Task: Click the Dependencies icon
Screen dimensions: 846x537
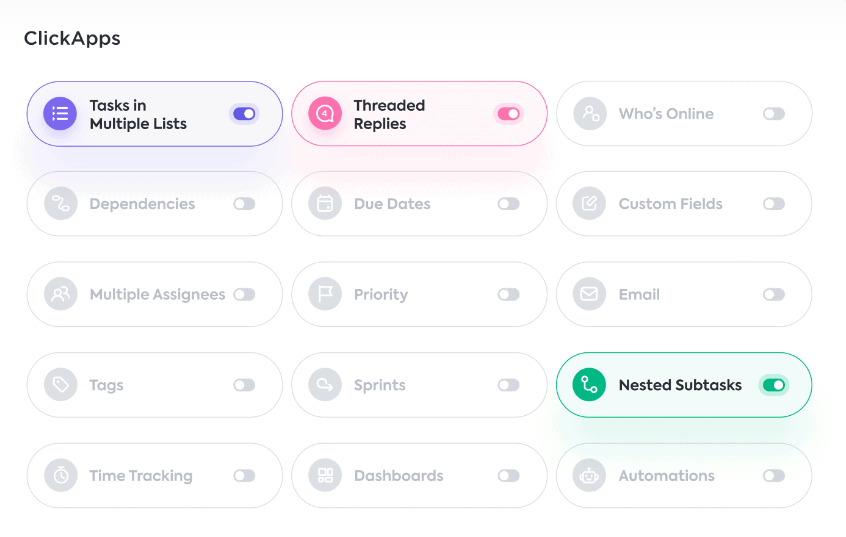Action: point(60,204)
